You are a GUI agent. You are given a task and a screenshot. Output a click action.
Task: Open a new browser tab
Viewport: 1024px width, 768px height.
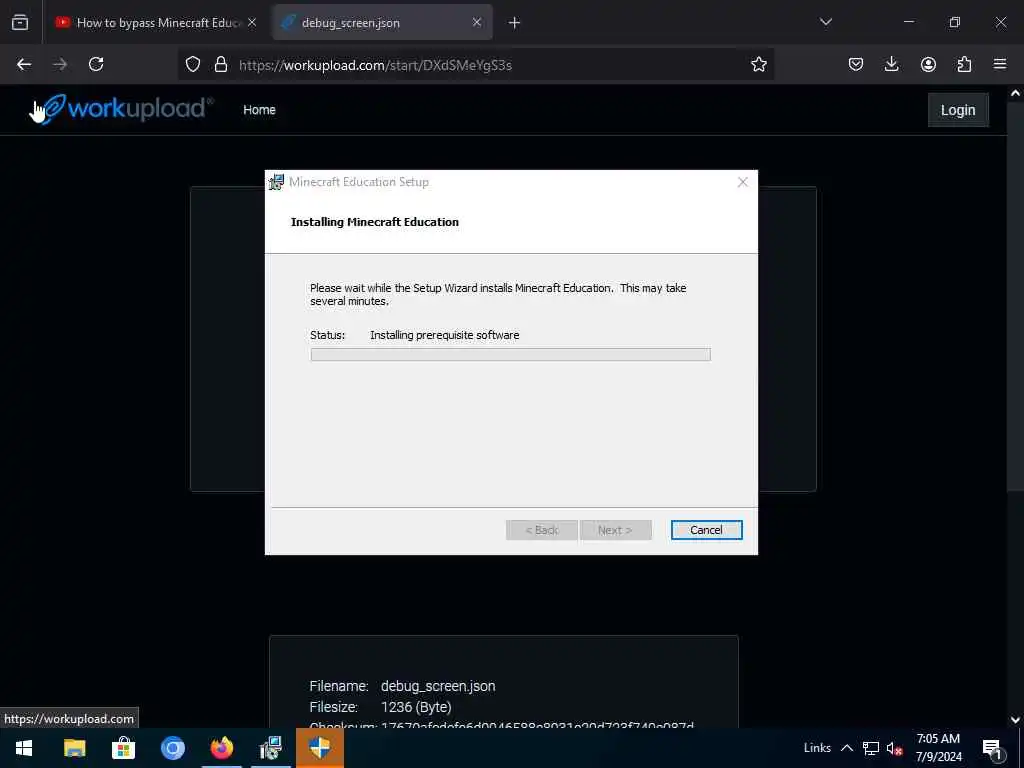point(515,23)
